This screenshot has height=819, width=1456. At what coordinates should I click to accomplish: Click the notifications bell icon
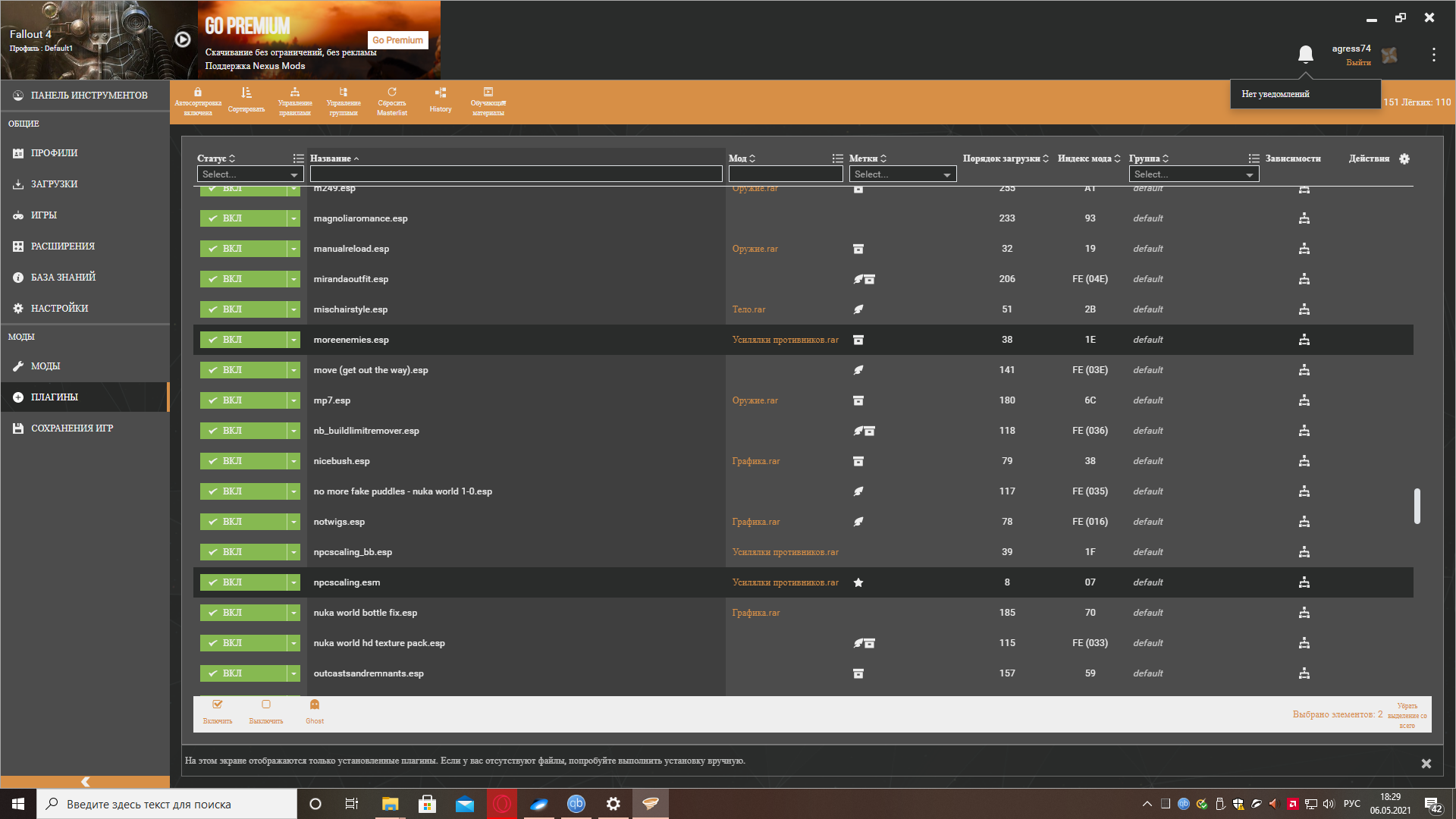1305,55
